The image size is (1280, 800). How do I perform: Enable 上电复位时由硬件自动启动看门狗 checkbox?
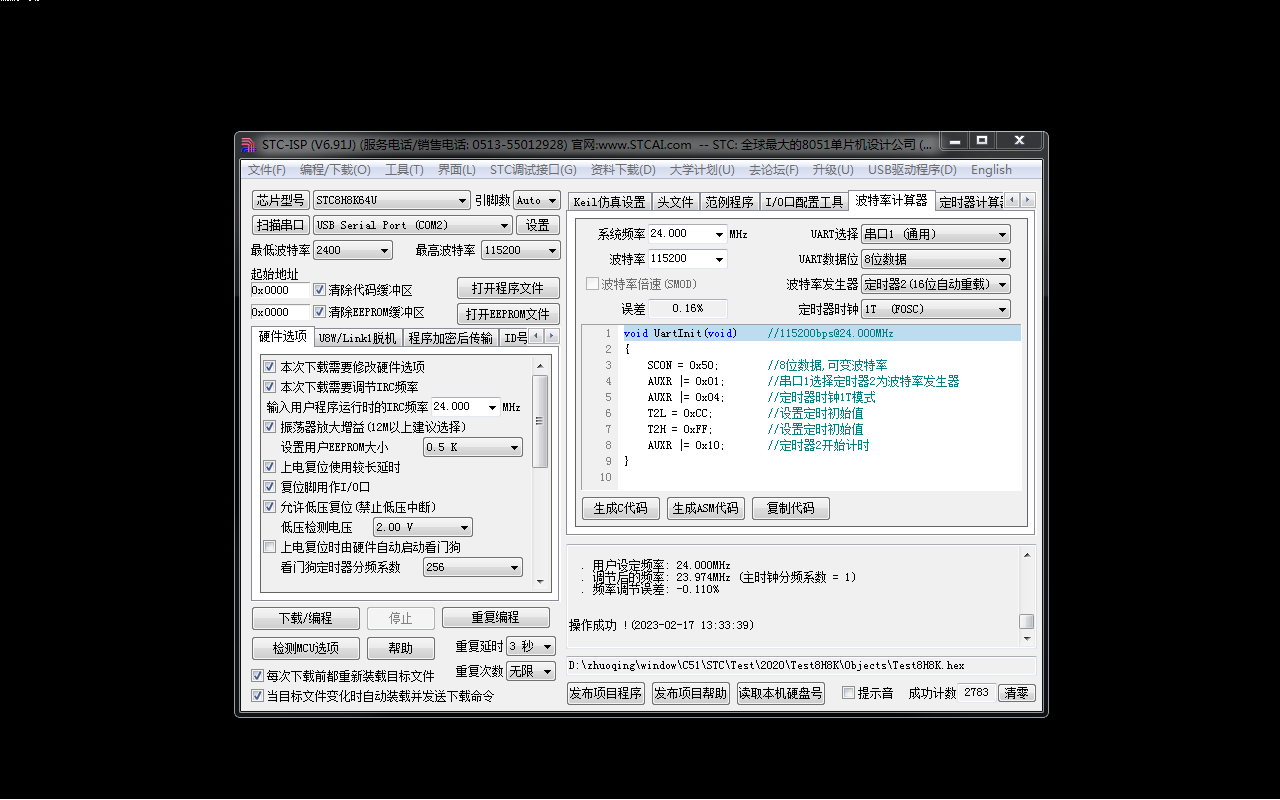270,547
